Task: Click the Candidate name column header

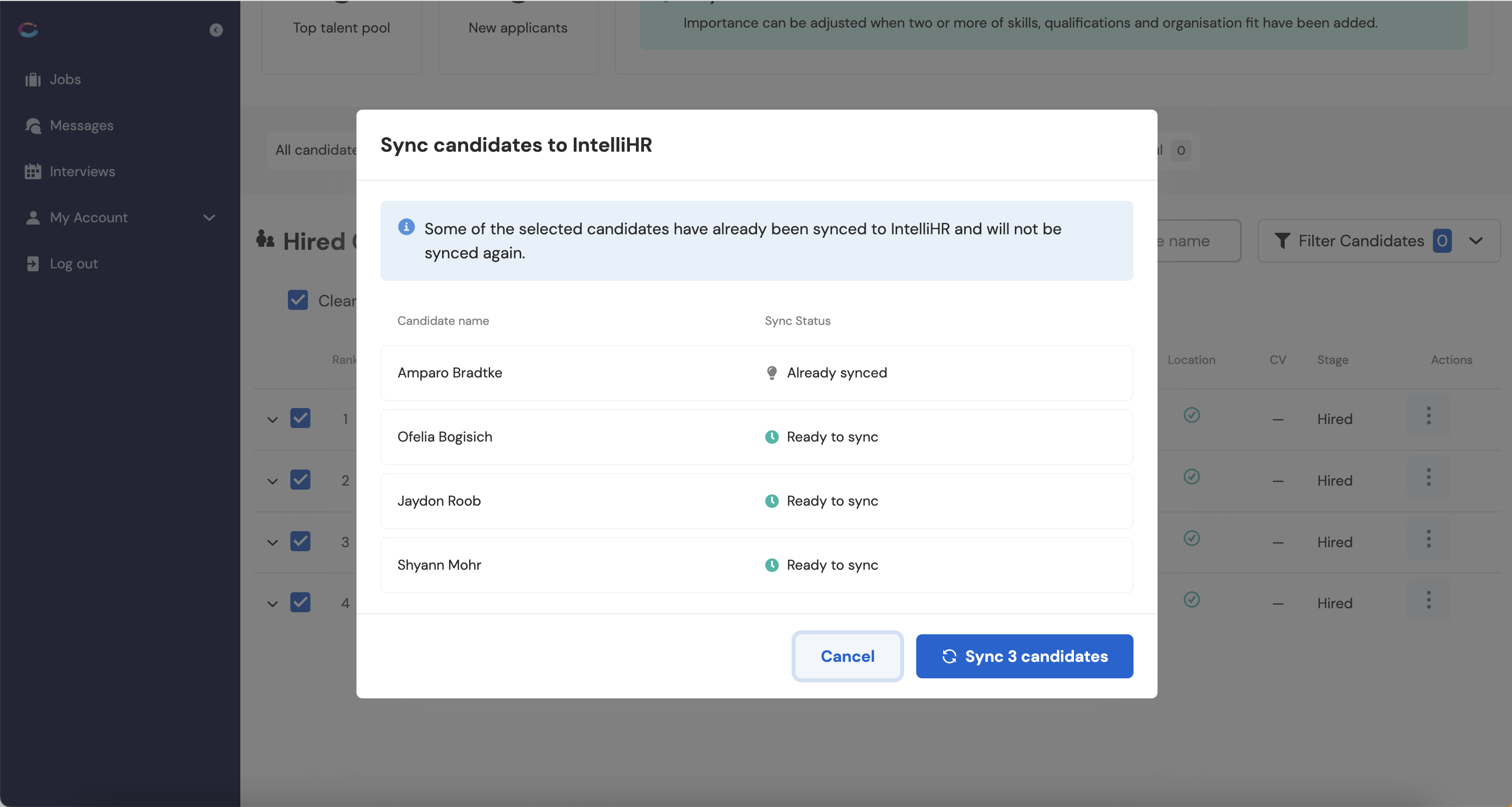Action: (443, 320)
